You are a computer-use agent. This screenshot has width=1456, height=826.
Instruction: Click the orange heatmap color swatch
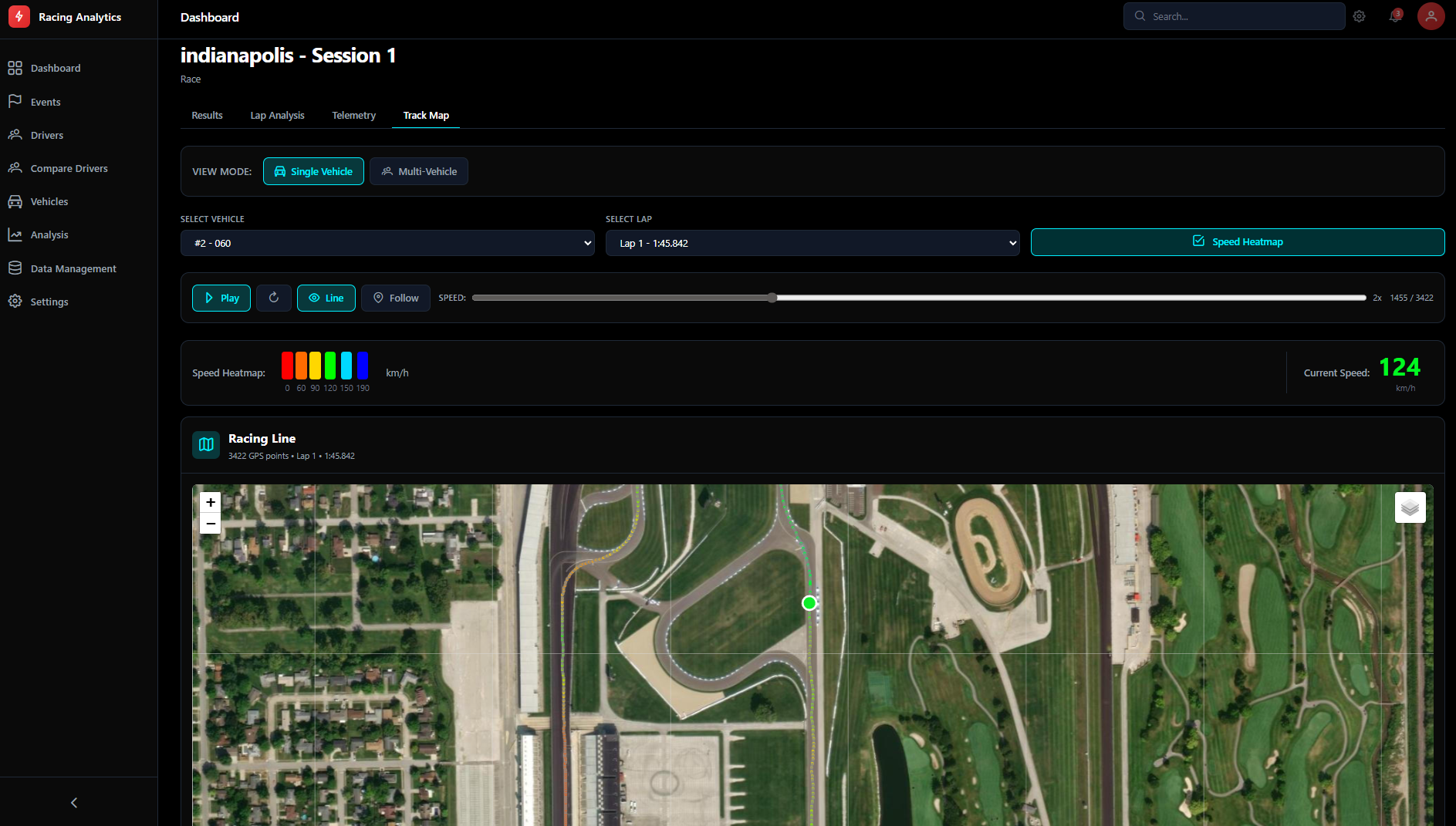(302, 365)
